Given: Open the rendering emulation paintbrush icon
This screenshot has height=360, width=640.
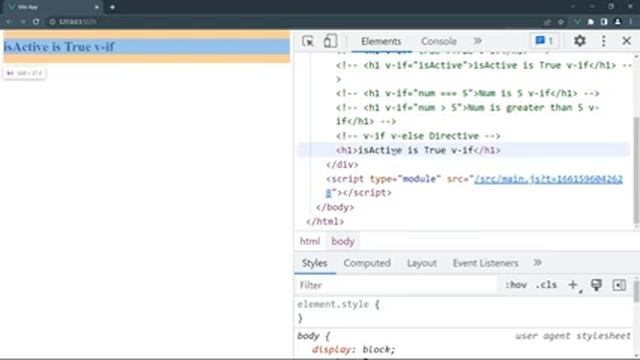Looking at the screenshot, I should 596,285.
